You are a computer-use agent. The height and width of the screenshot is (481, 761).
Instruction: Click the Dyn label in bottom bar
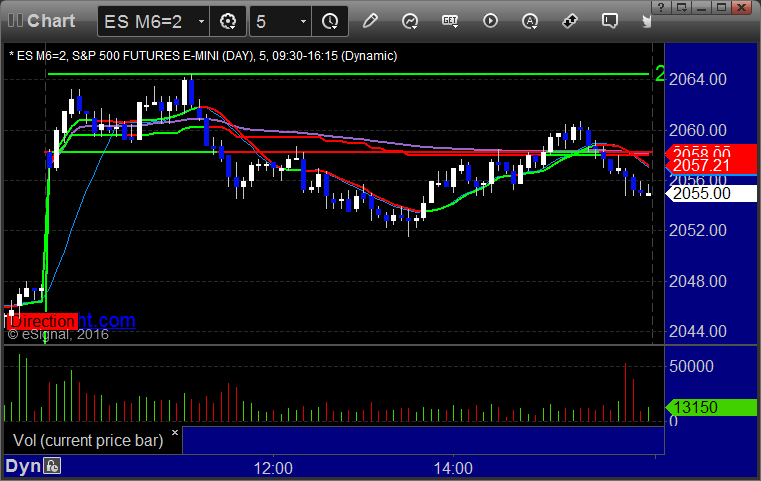[x=23, y=466]
